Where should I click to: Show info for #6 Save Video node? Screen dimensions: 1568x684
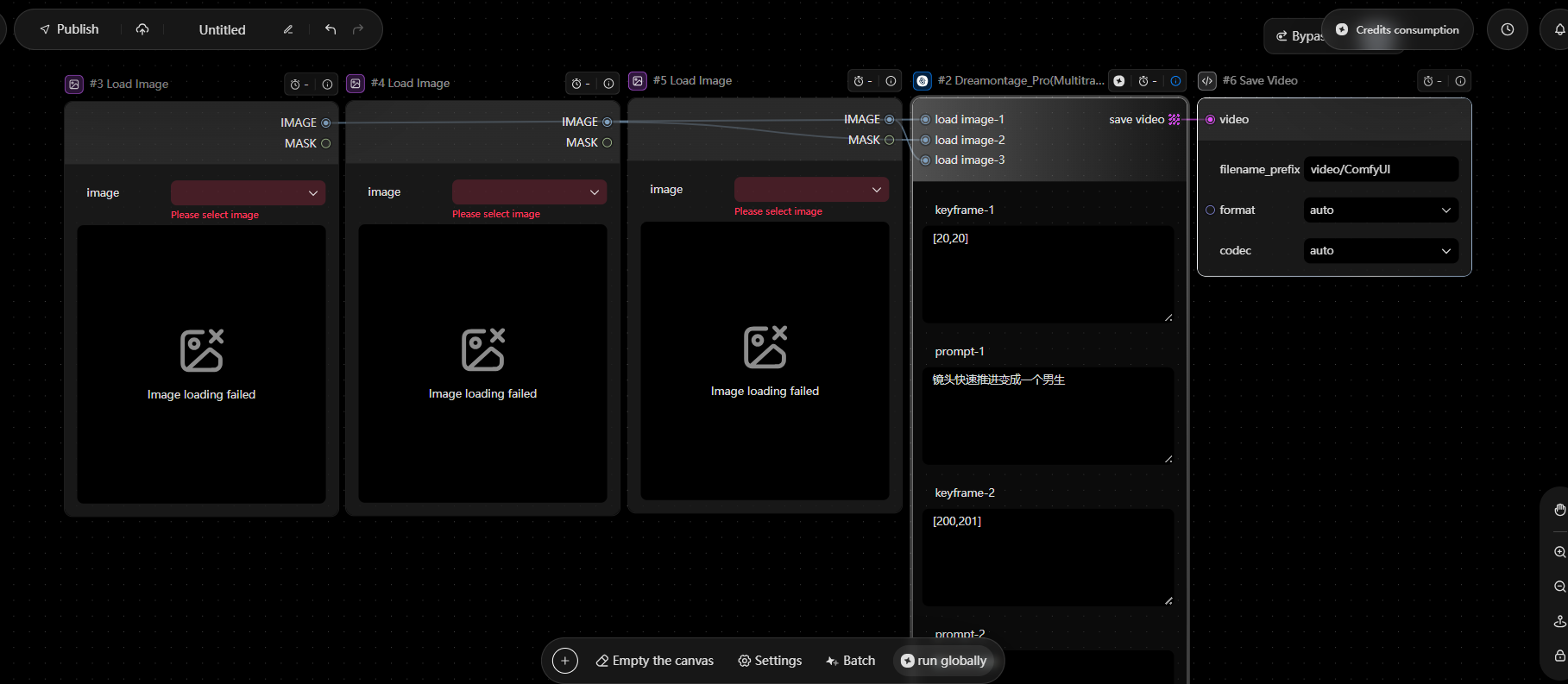point(1460,81)
